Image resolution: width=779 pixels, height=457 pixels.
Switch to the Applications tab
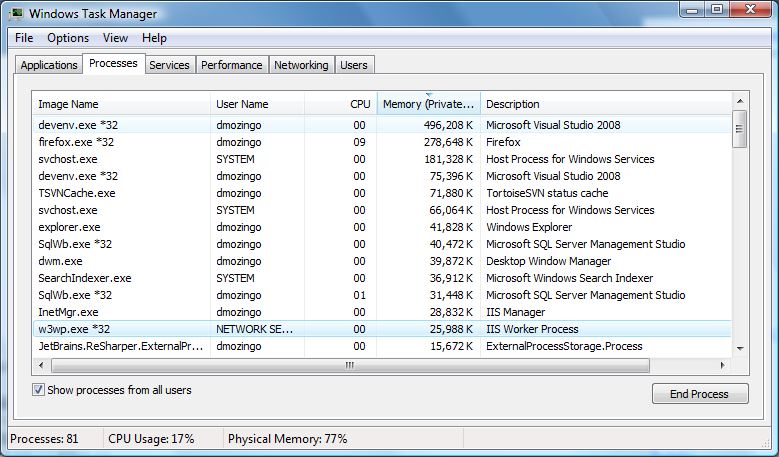49,65
